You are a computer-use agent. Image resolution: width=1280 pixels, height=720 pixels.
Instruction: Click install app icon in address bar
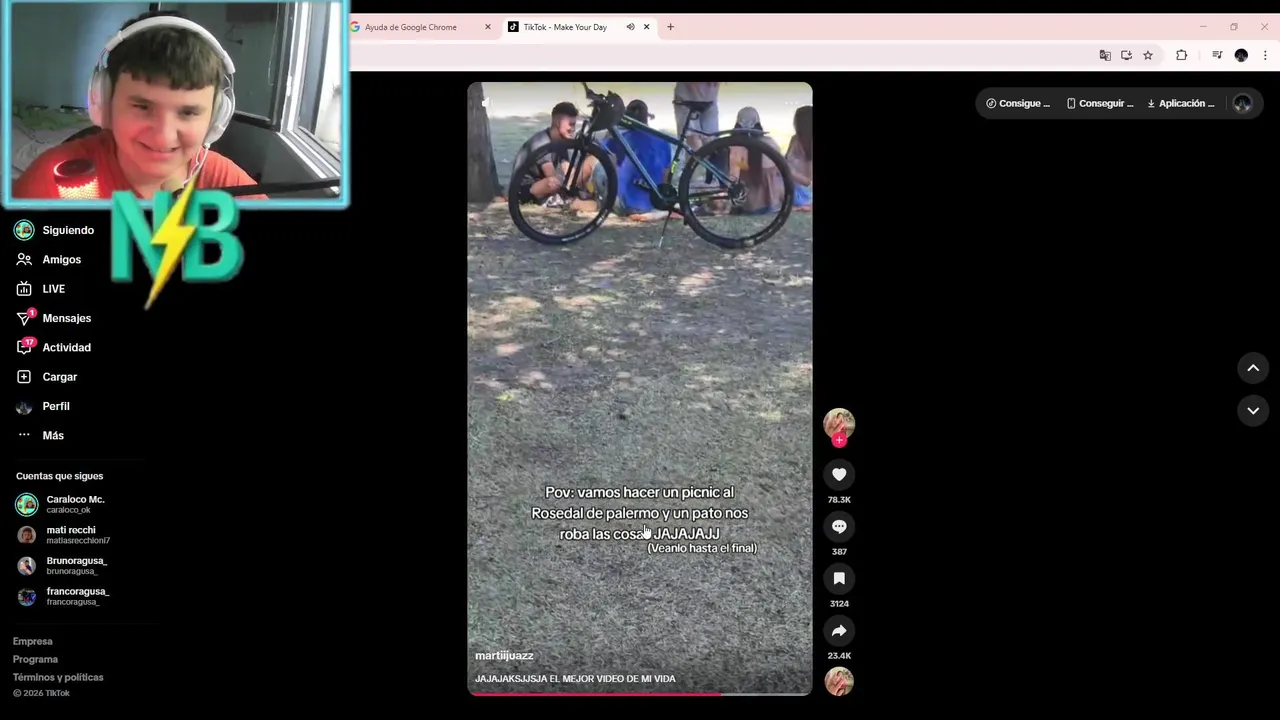pyautogui.click(x=1126, y=55)
